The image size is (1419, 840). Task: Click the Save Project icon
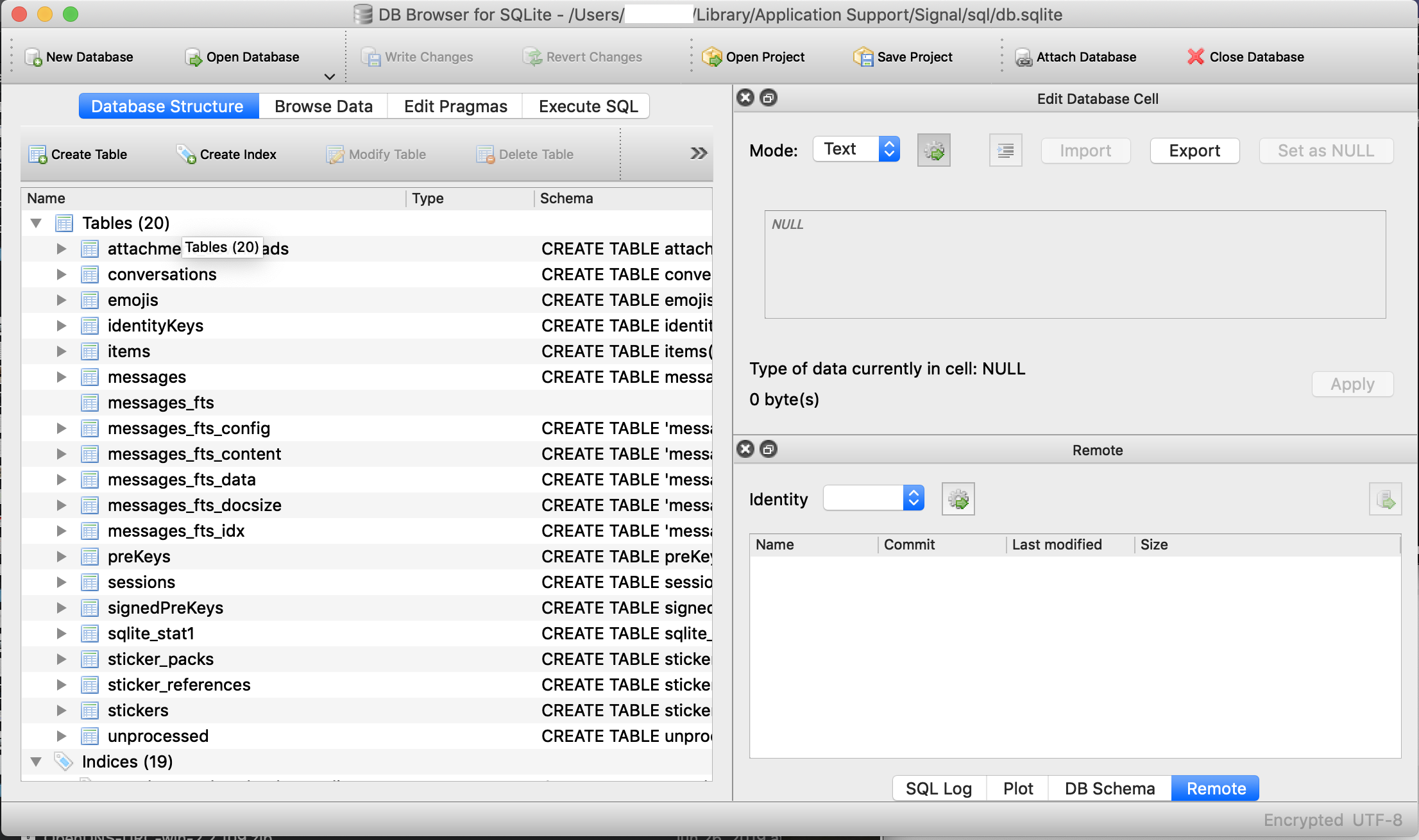pyautogui.click(x=863, y=57)
